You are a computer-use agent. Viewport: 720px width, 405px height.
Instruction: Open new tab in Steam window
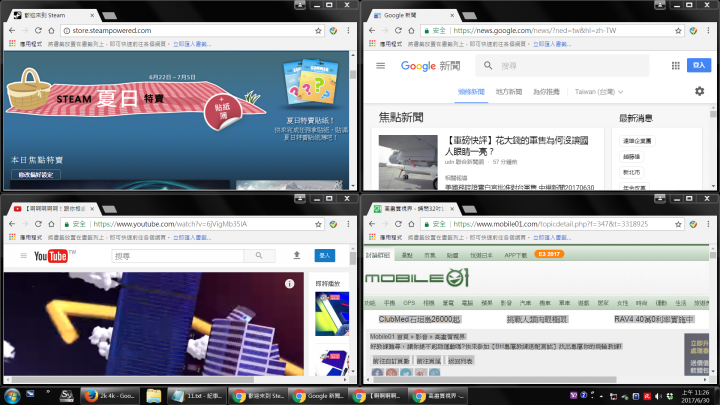[109, 16]
